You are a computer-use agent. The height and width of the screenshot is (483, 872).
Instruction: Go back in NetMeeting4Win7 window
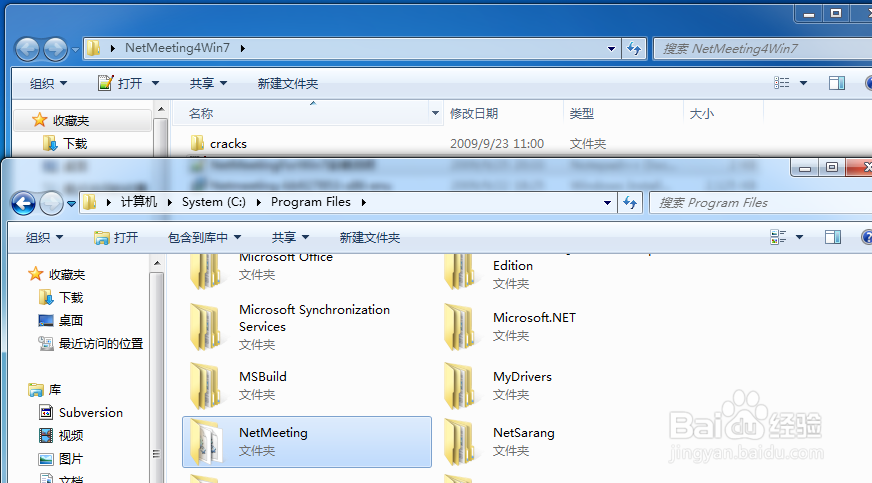click(27, 49)
